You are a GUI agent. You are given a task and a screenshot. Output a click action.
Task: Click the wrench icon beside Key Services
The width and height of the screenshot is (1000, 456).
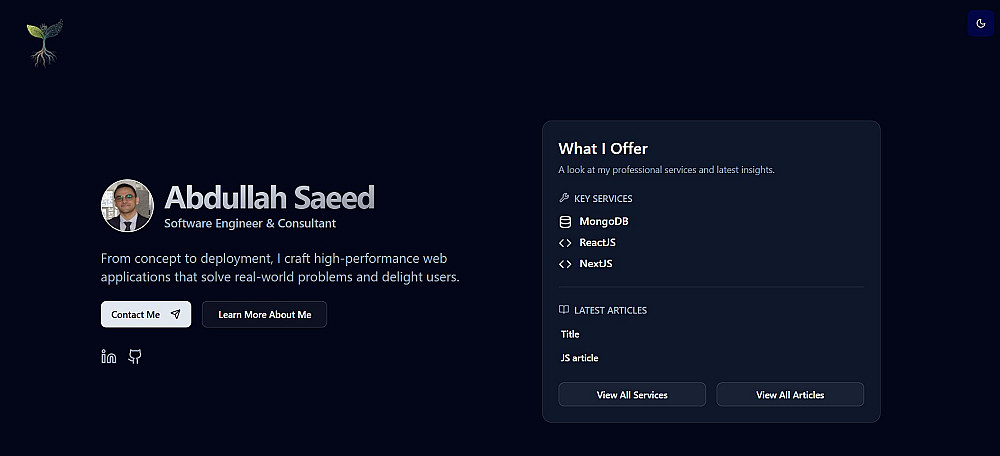(564, 198)
